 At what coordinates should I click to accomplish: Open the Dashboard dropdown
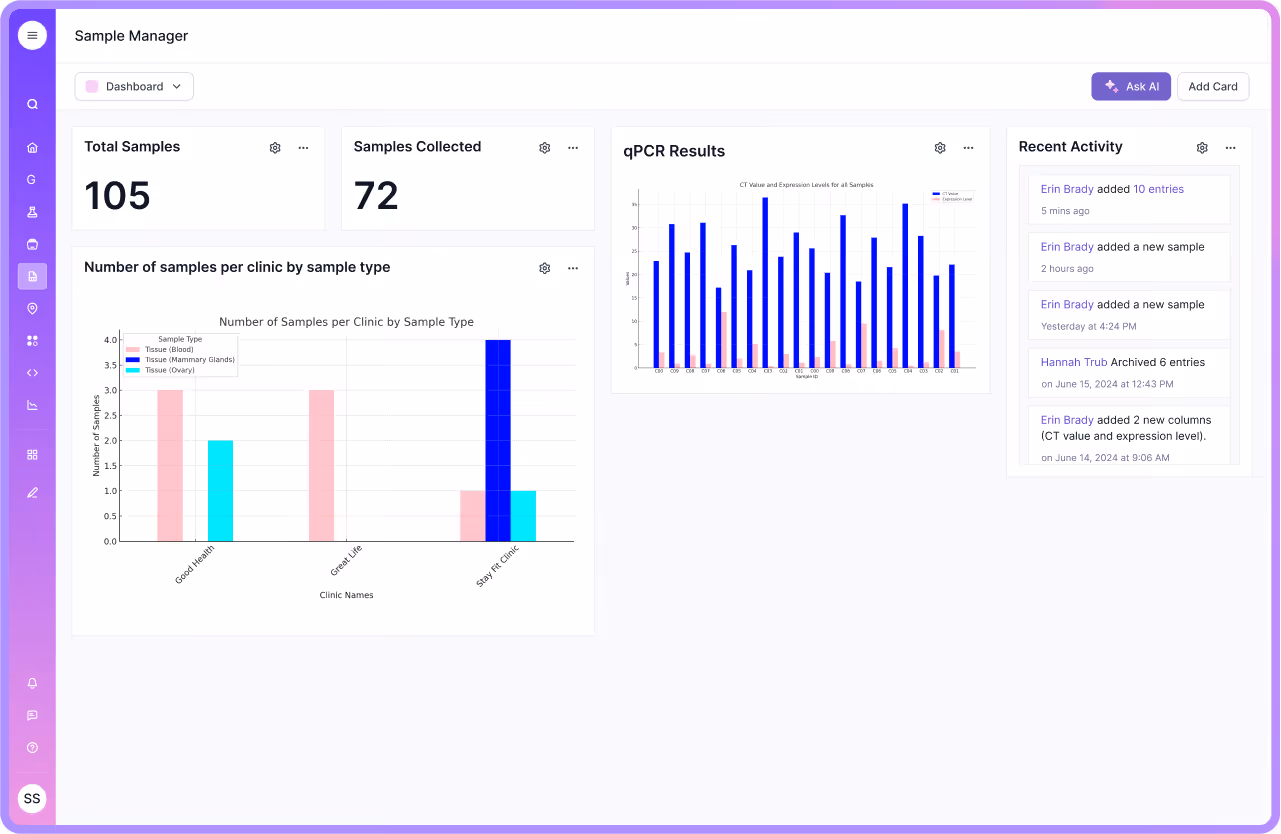click(x=133, y=86)
